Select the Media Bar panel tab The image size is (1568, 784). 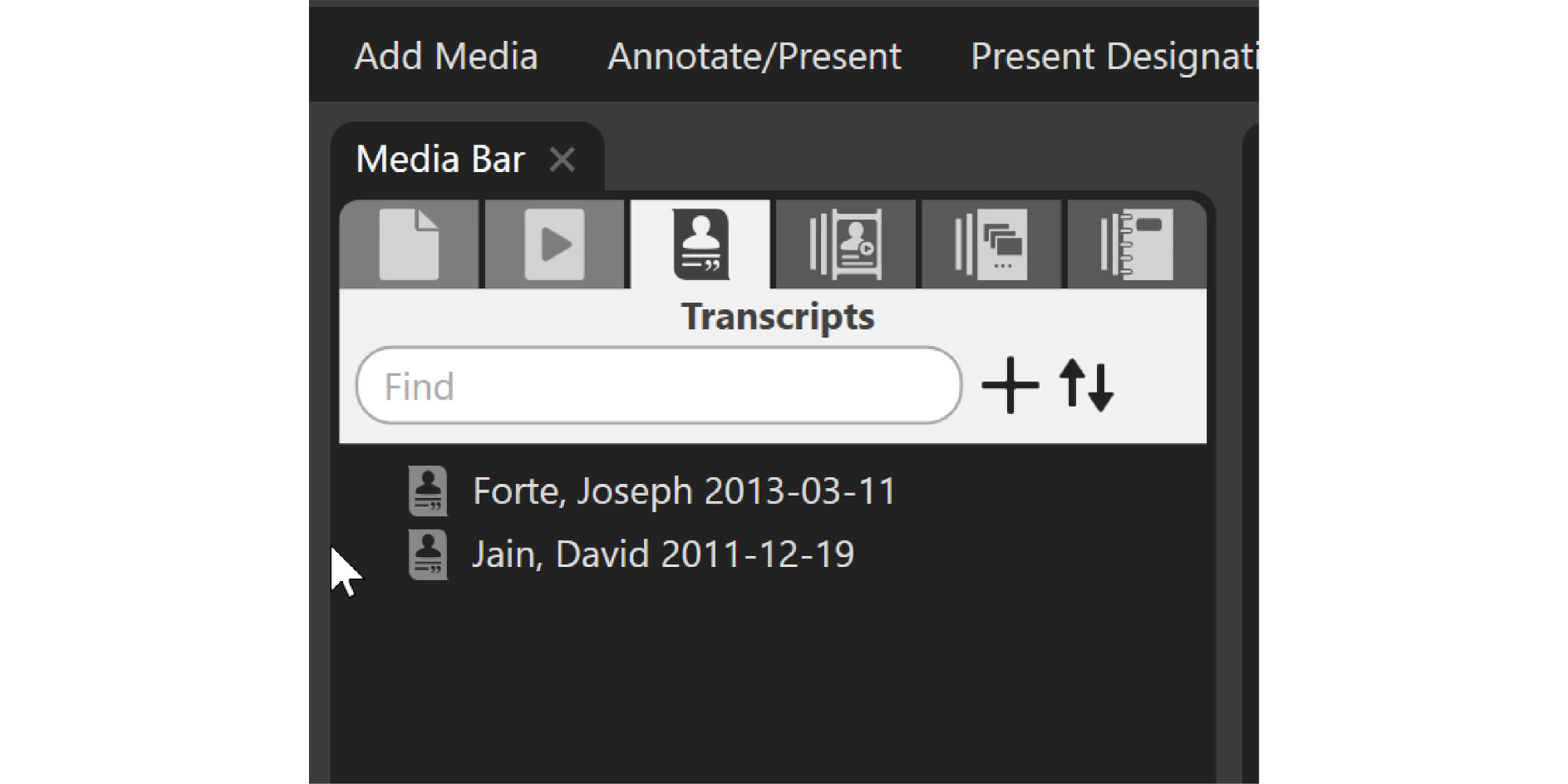click(440, 159)
